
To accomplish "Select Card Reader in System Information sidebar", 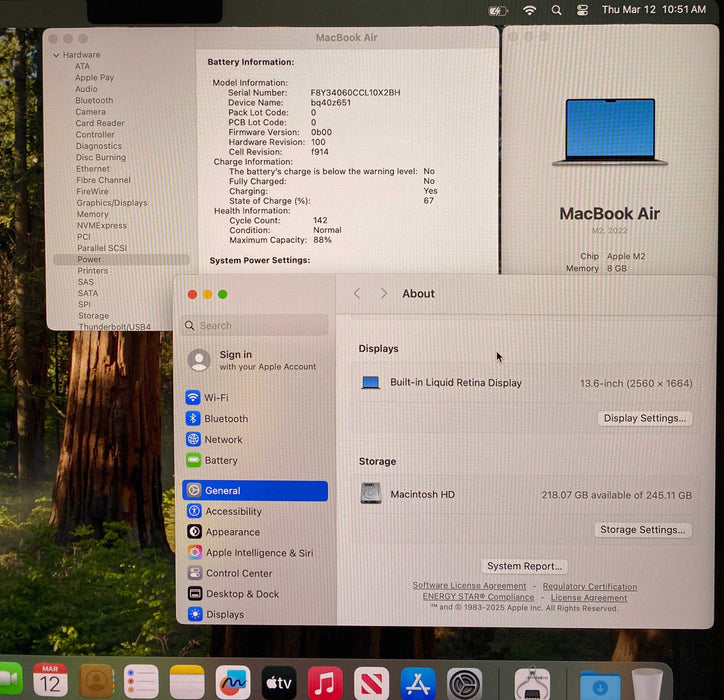I will [100, 123].
